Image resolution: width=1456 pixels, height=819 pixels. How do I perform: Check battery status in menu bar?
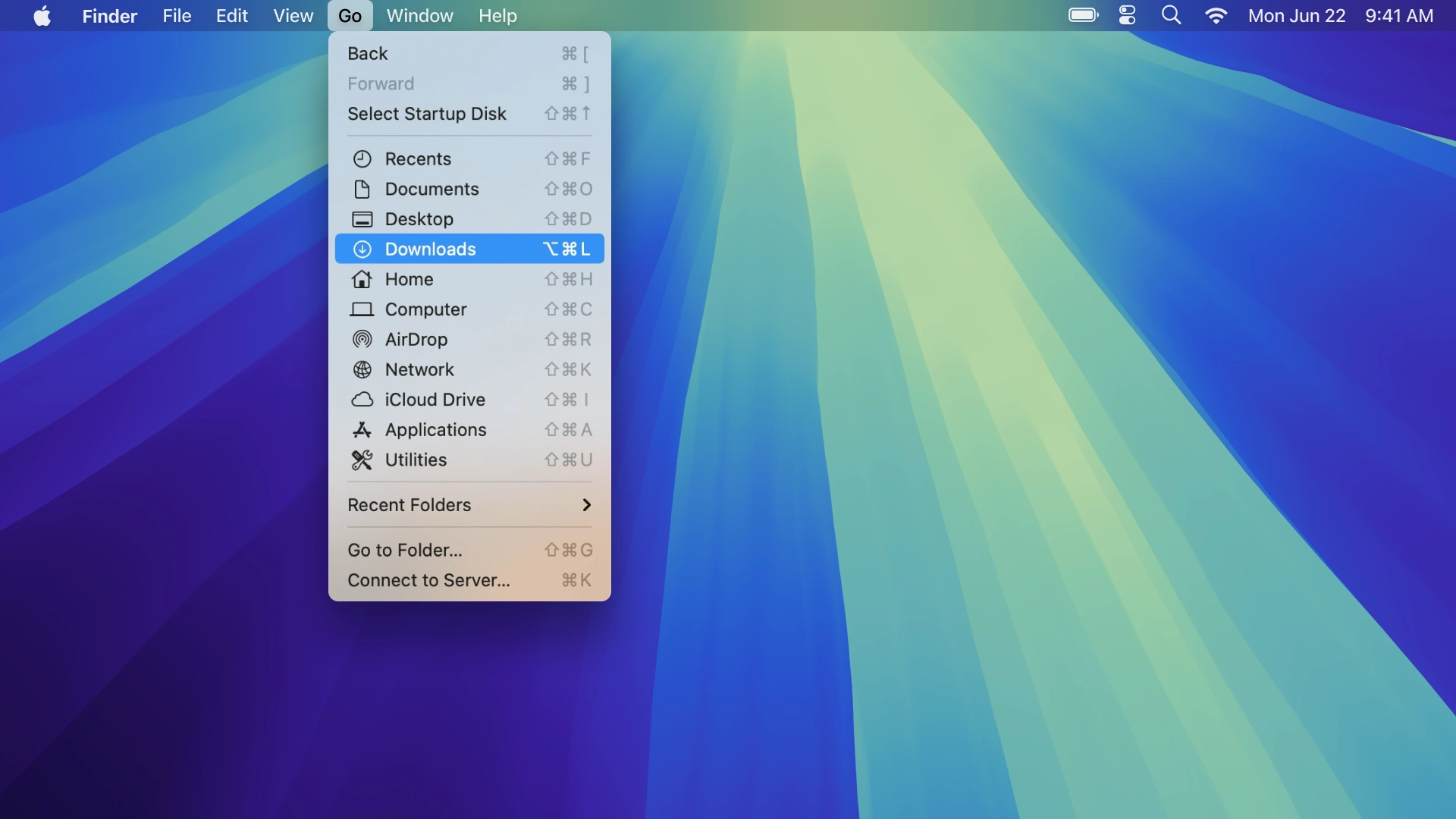(x=1083, y=15)
